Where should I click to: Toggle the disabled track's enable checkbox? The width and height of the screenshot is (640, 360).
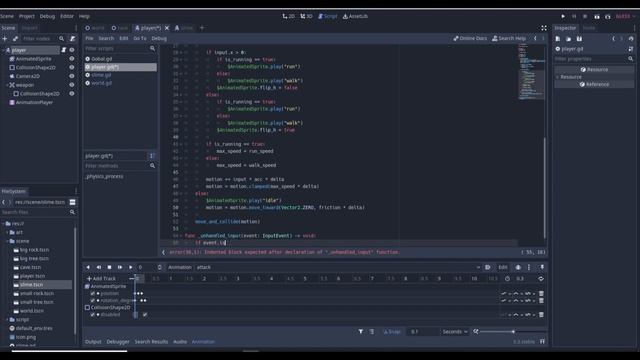pos(93,315)
